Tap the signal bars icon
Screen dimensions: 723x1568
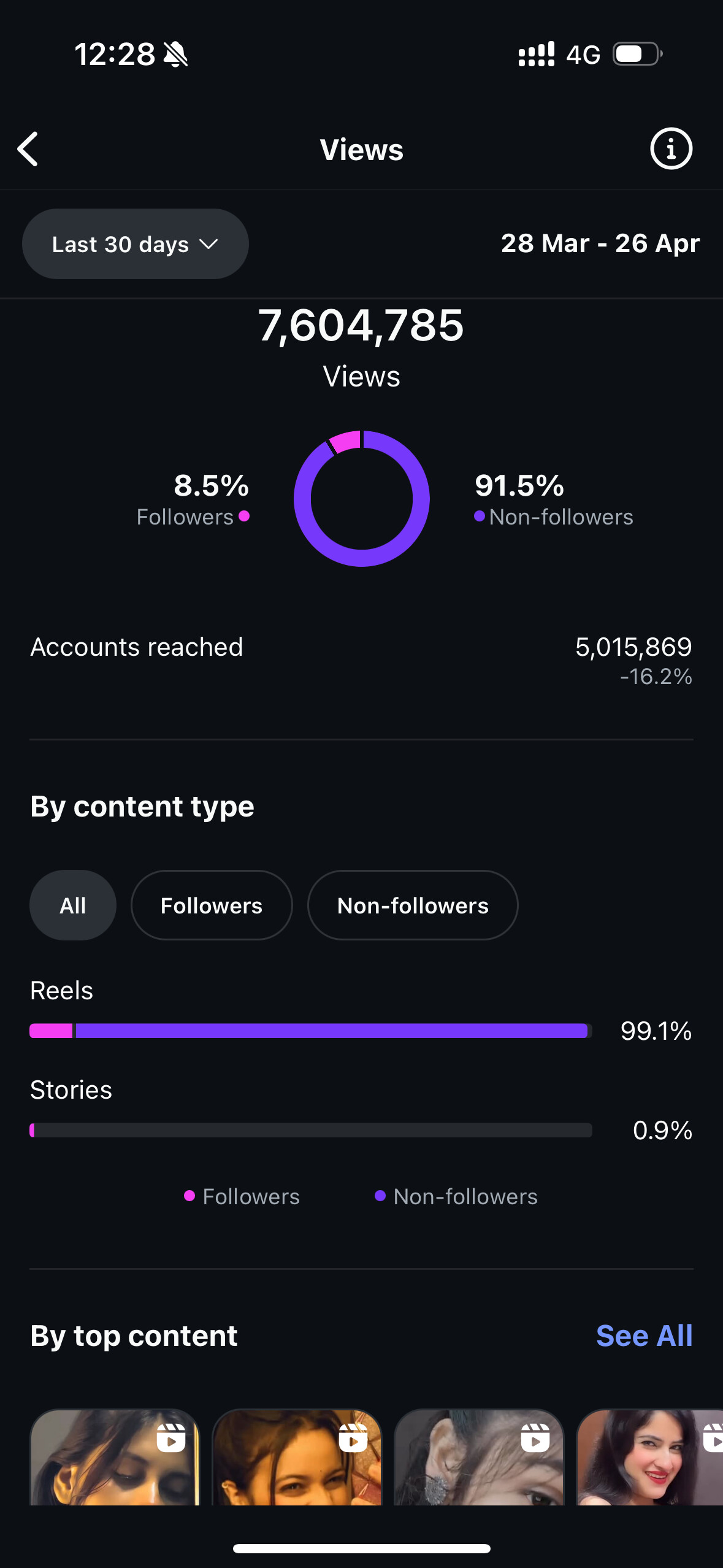[x=537, y=54]
